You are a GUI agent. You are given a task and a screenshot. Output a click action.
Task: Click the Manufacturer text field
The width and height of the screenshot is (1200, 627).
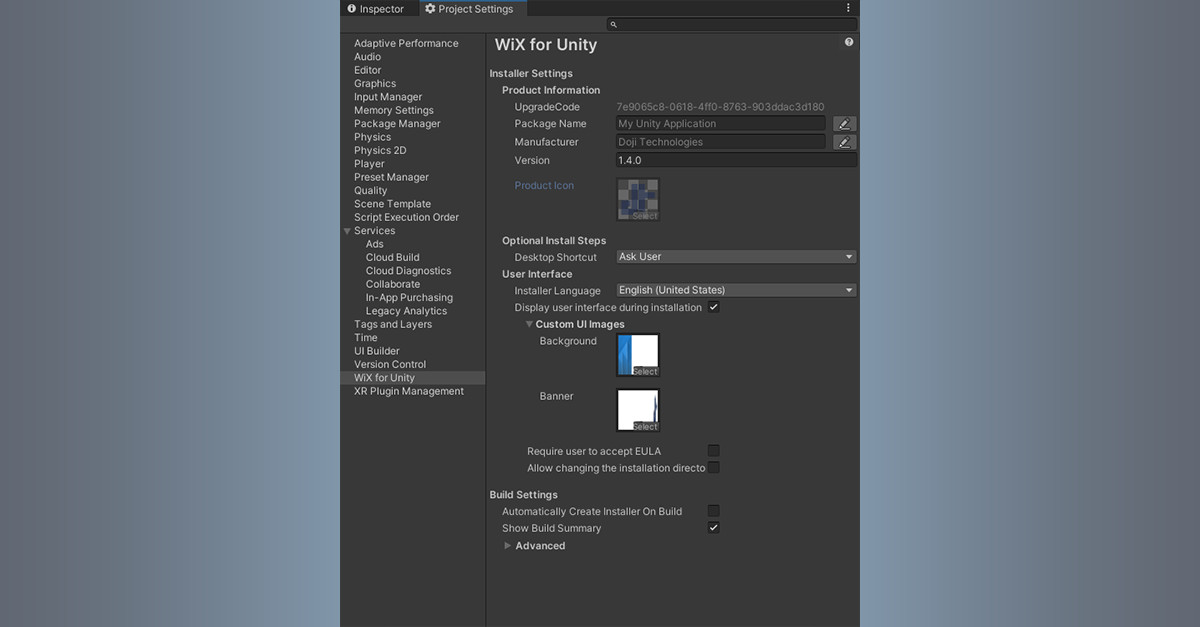720,142
